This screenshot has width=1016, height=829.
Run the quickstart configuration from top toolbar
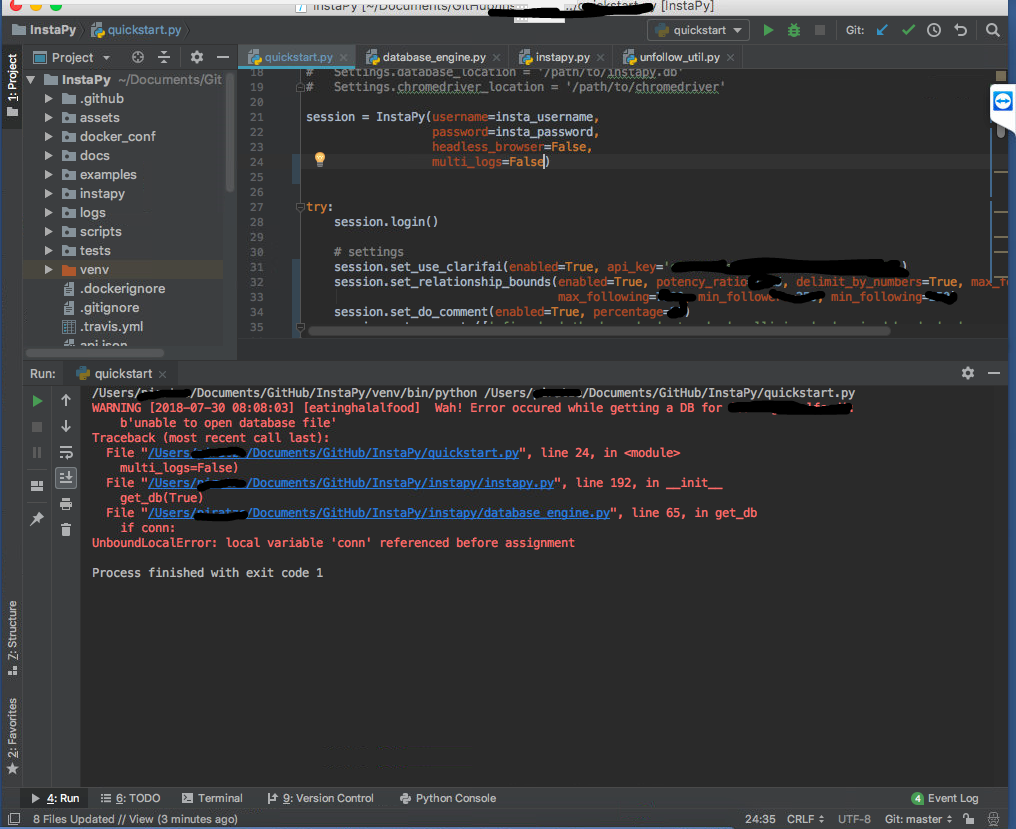click(x=768, y=30)
